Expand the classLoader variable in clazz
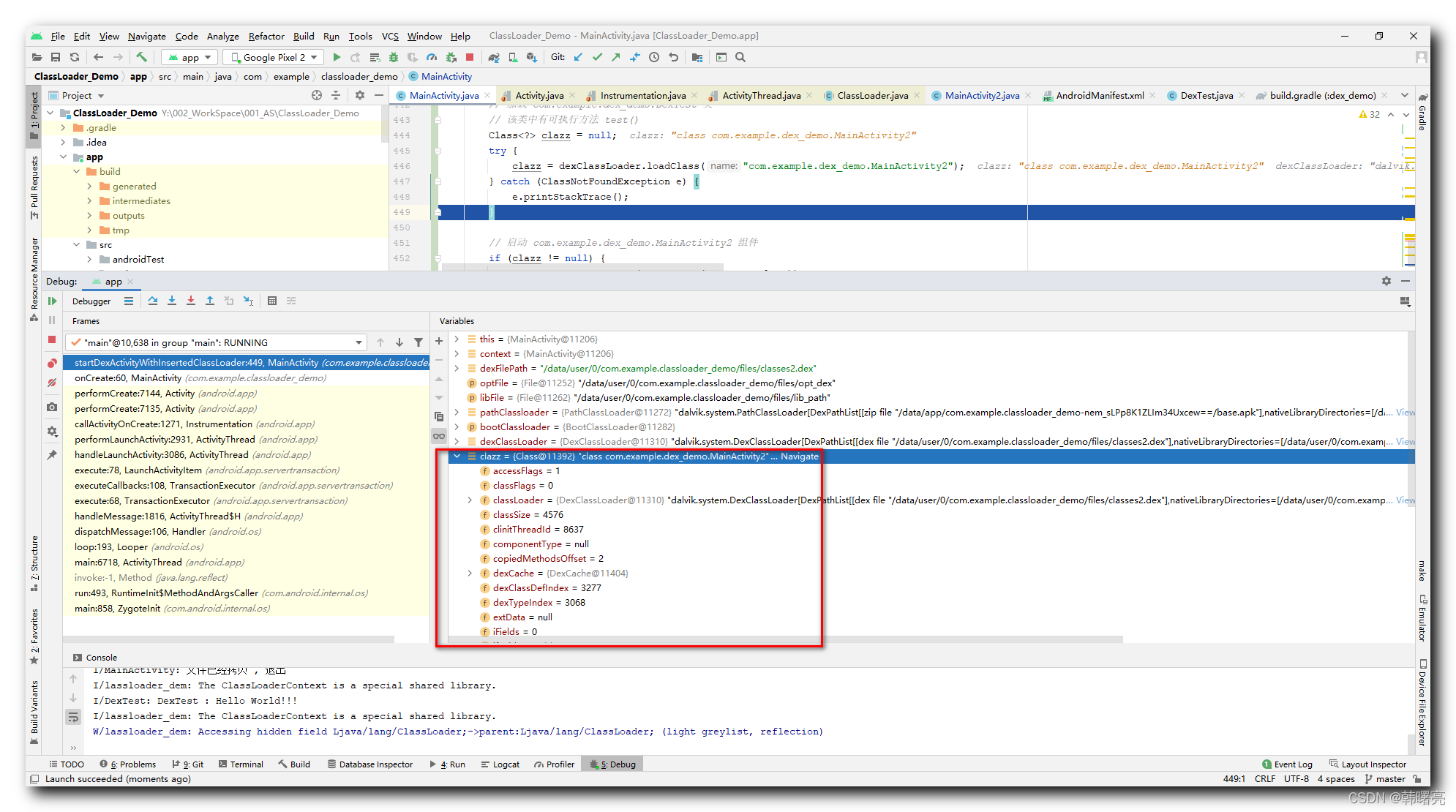The image size is (1456, 812). tap(469, 500)
